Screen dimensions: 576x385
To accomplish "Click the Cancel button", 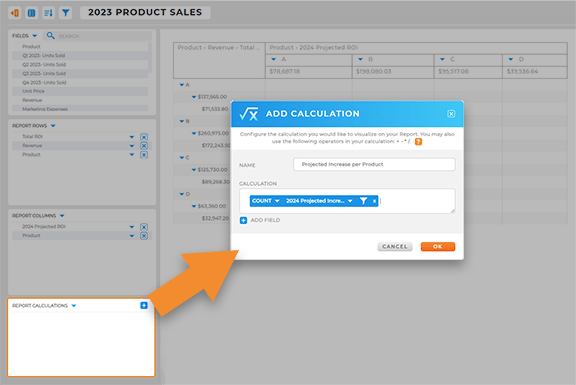I will (x=395, y=247).
